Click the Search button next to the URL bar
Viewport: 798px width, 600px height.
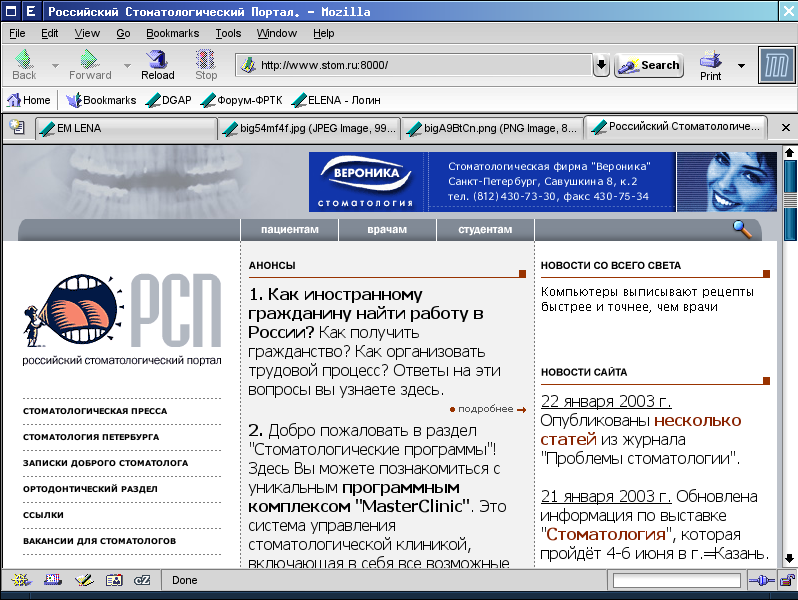pyautogui.click(x=649, y=65)
